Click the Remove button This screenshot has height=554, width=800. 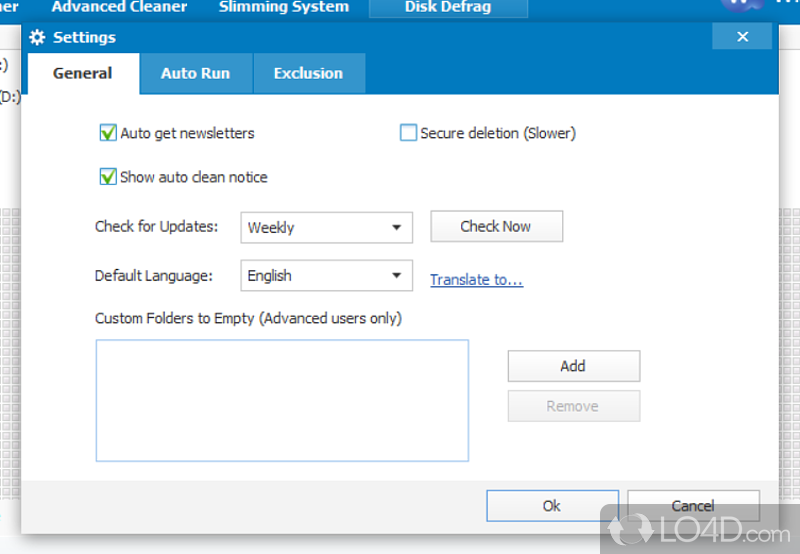click(x=573, y=406)
